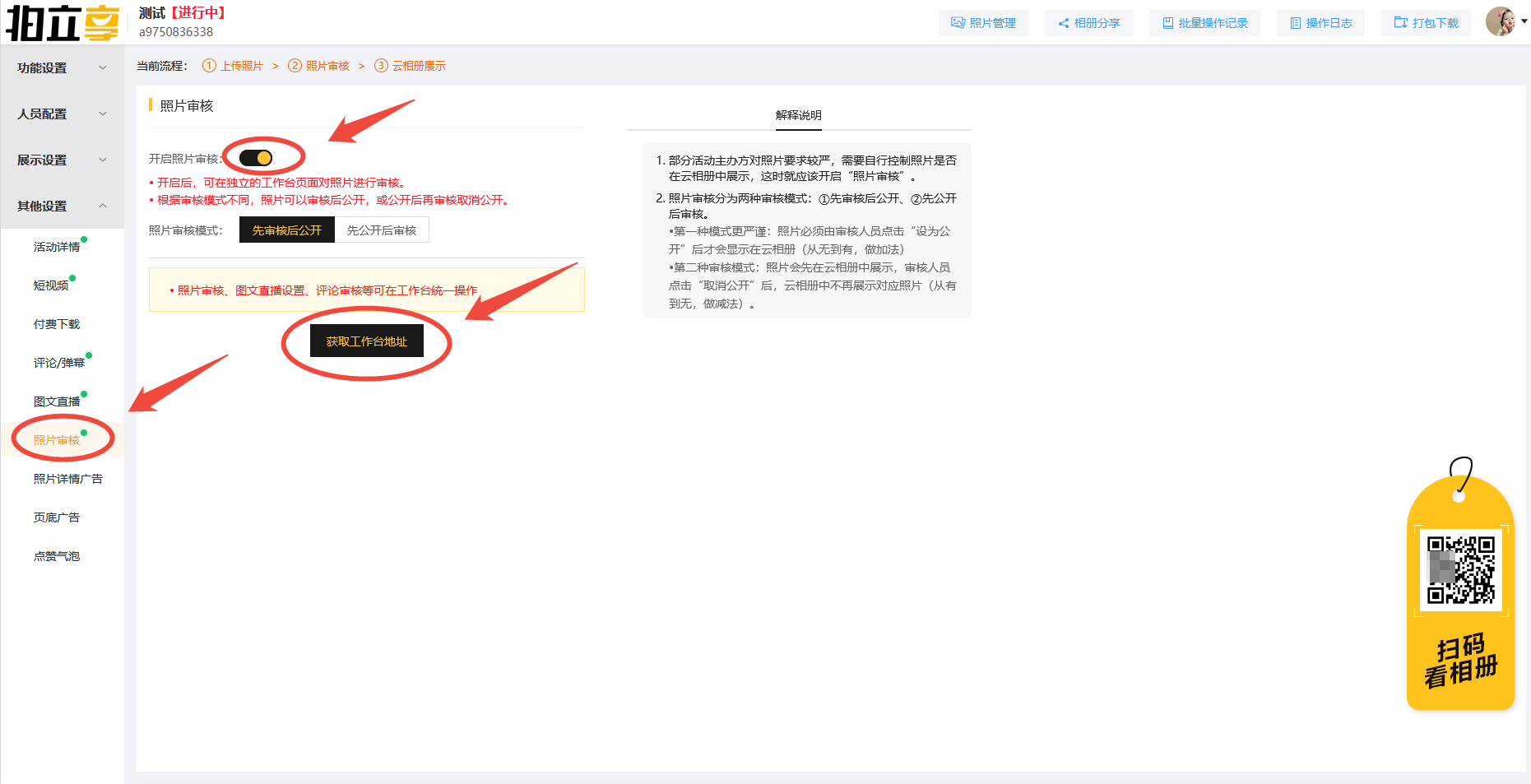The image size is (1531, 784).
Task: Click the 相册分享 share icon
Action: pyautogui.click(x=1063, y=23)
